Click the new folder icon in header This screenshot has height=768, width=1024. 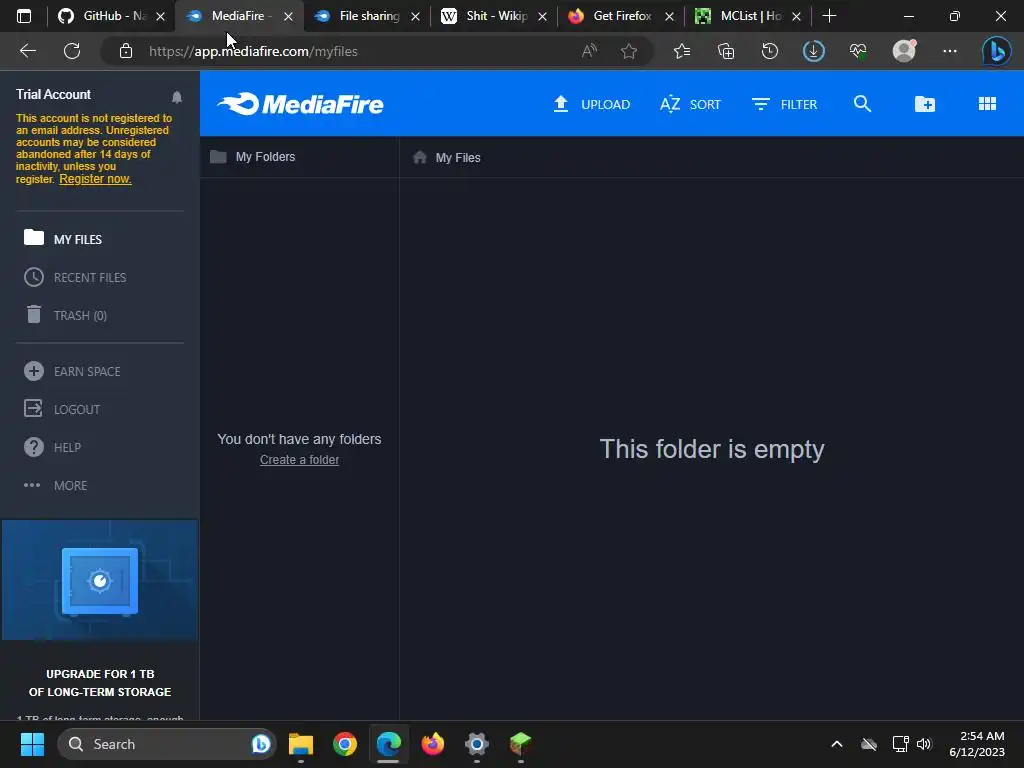[x=925, y=104]
